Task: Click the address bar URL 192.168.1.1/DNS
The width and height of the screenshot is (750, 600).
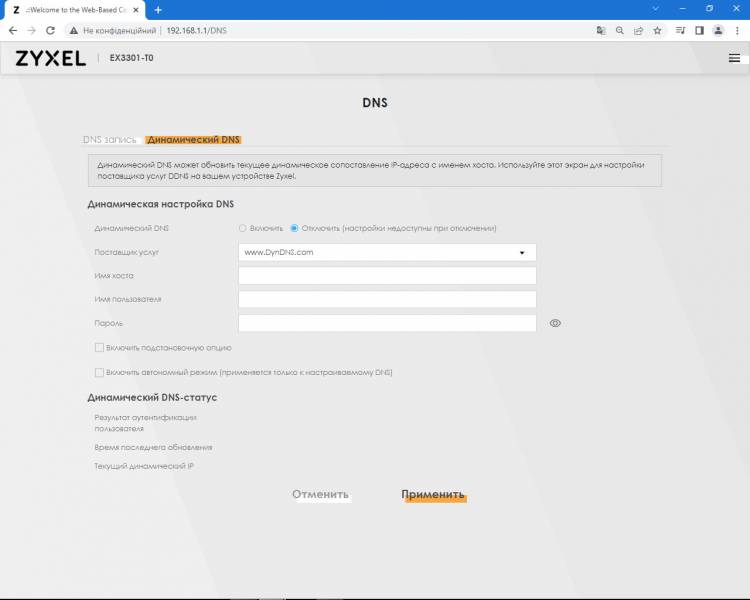Action: (x=197, y=31)
